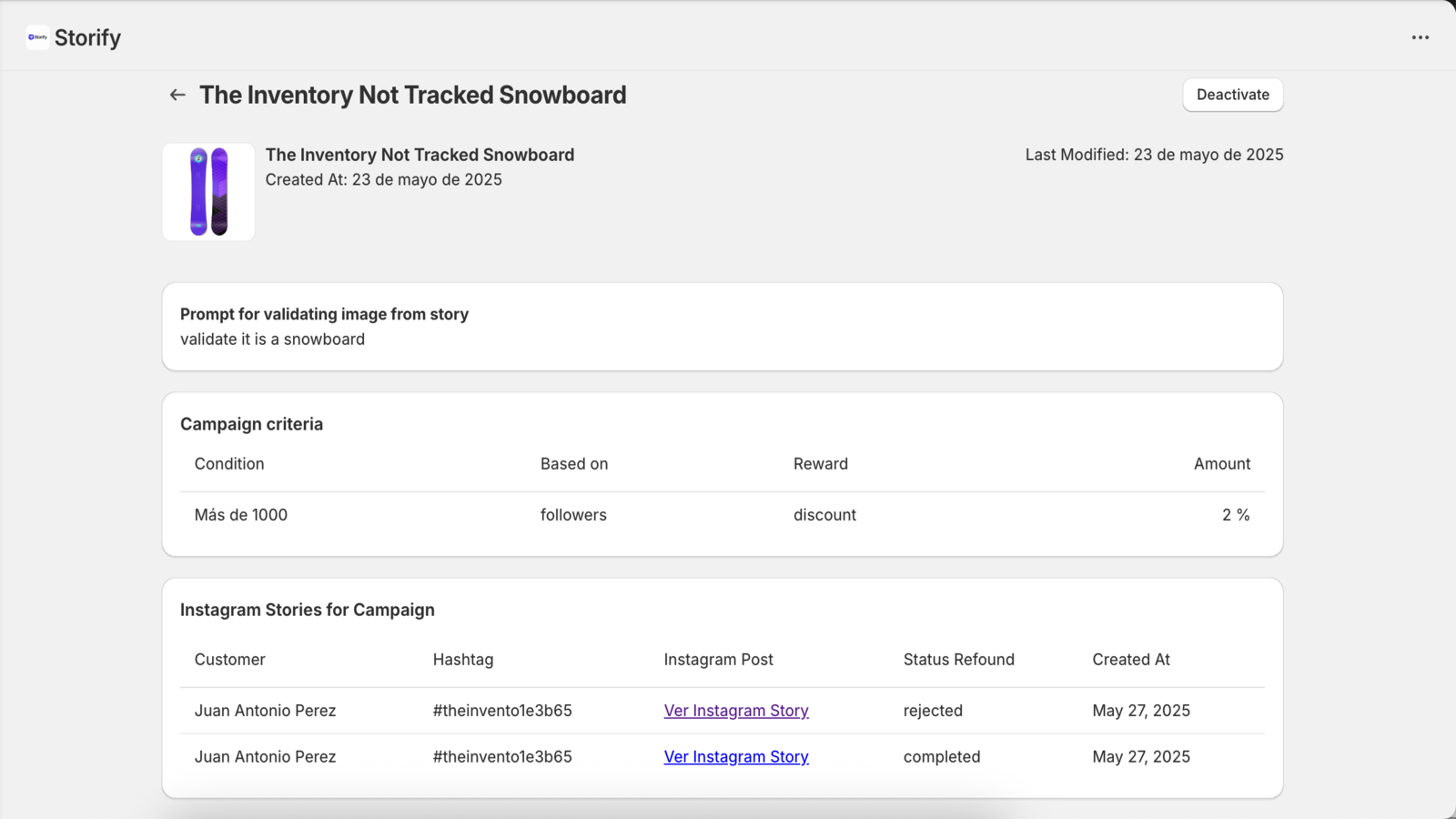Click the back arrow to return

tap(177, 95)
